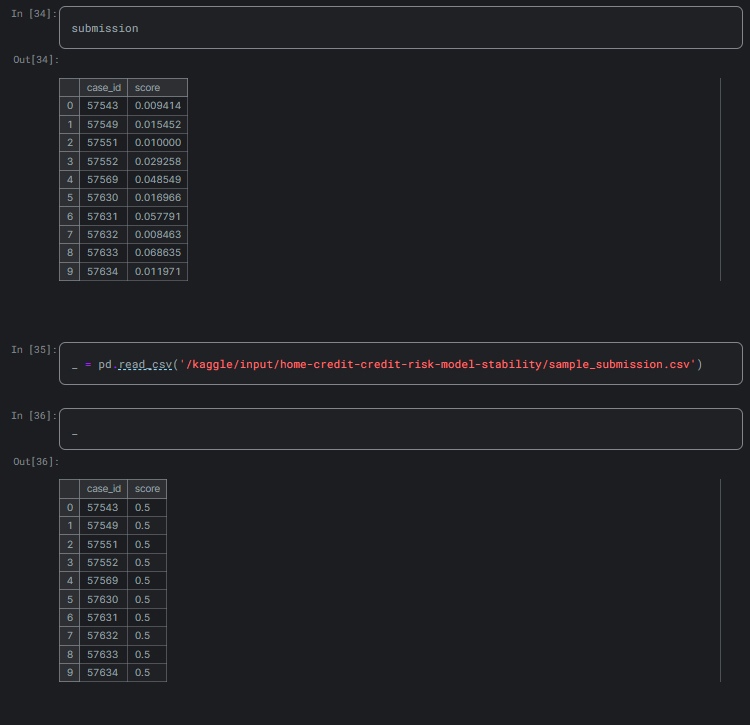750x725 pixels.
Task: Click the right border line of Out[34] output
Action: click(x=720, y=179)
